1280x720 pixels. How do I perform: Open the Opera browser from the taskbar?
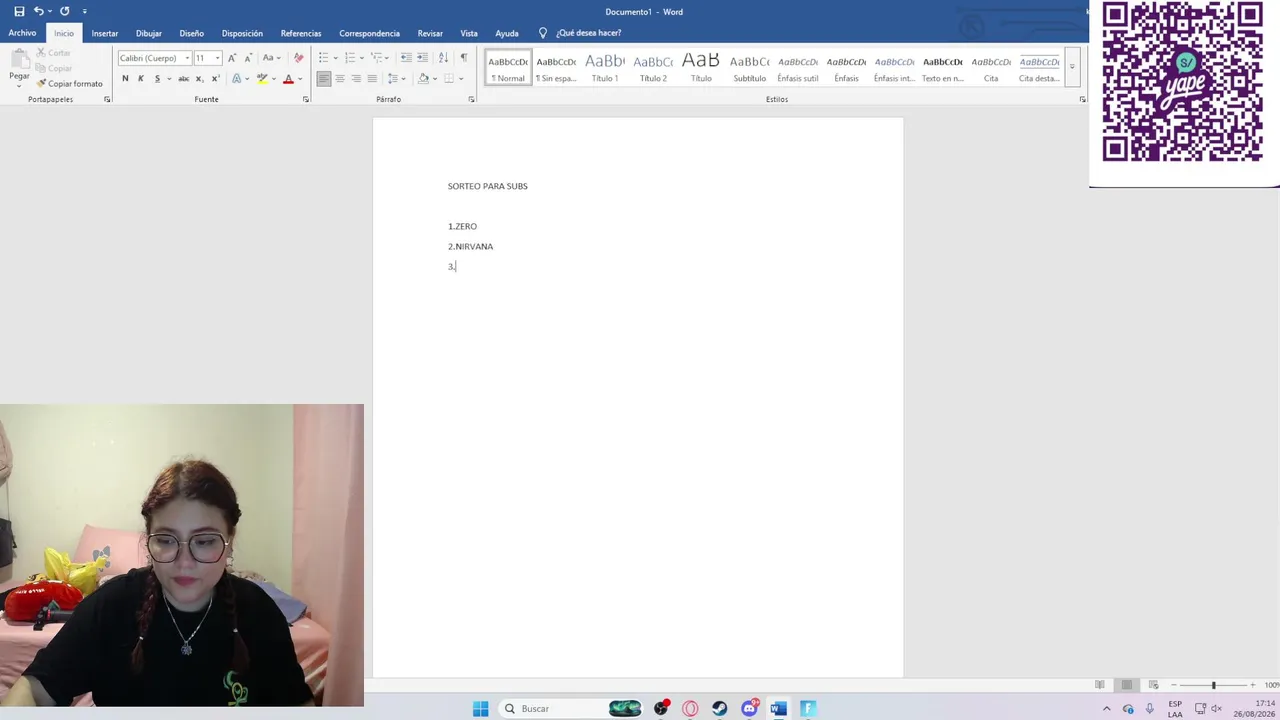point(690,709)
